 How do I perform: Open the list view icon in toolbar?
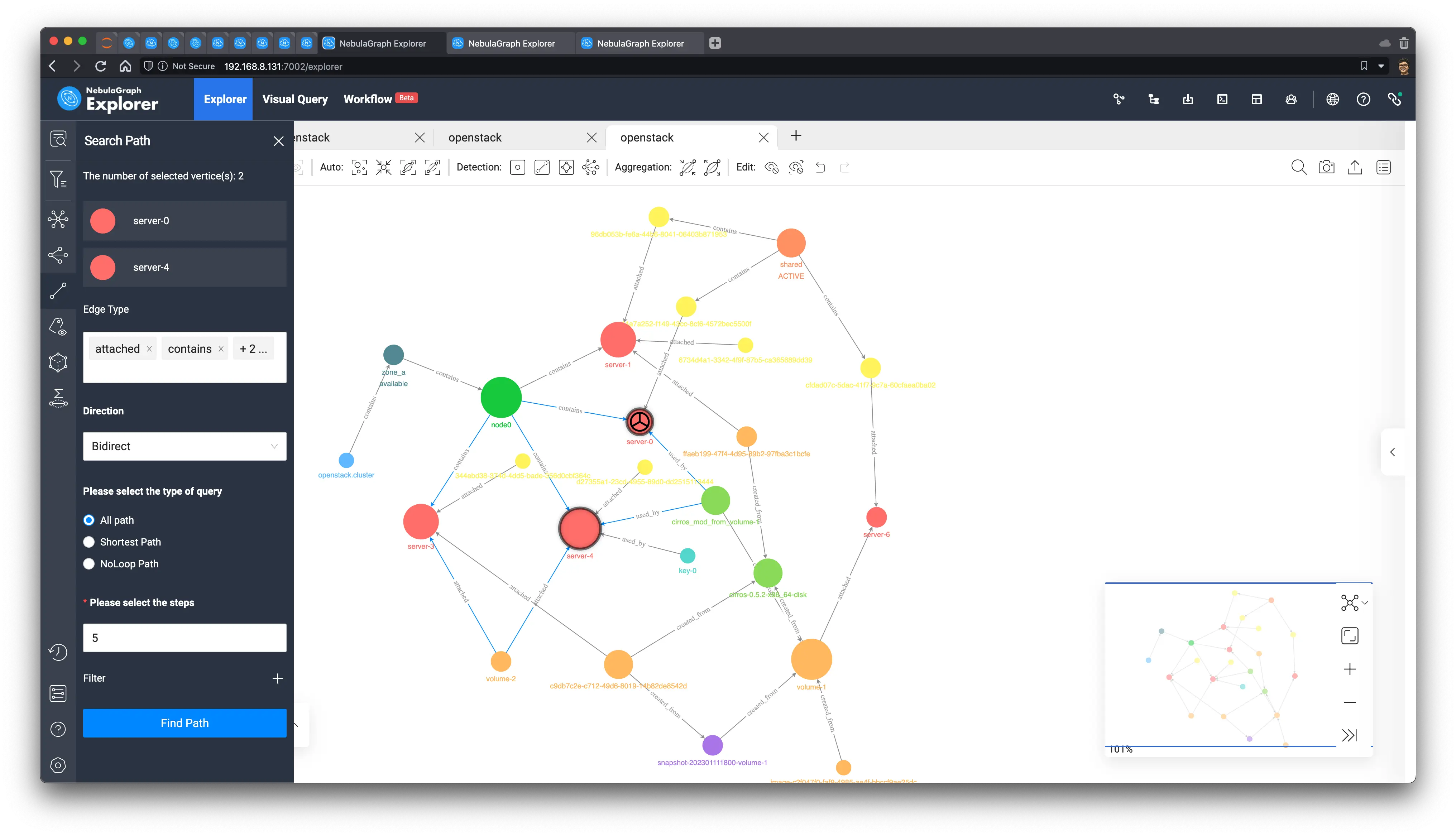pyautogui.click(x=1384, y=167)
